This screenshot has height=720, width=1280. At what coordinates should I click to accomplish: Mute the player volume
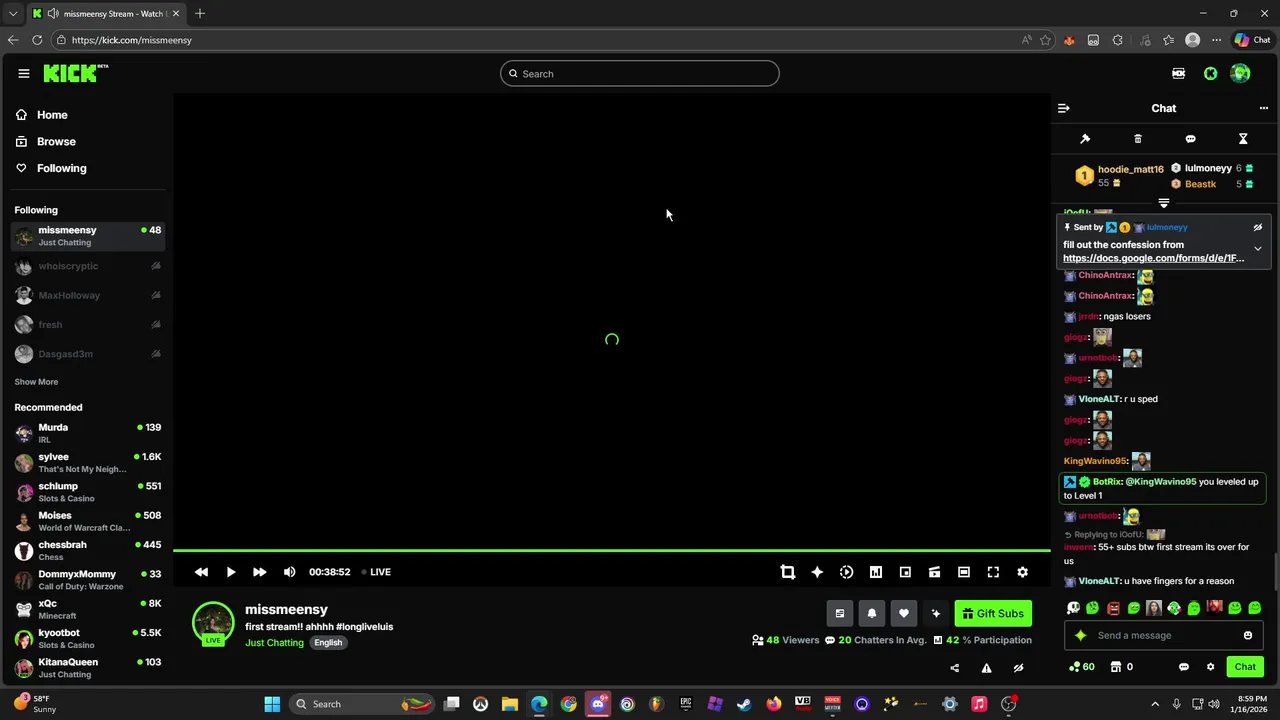point(289,572)
